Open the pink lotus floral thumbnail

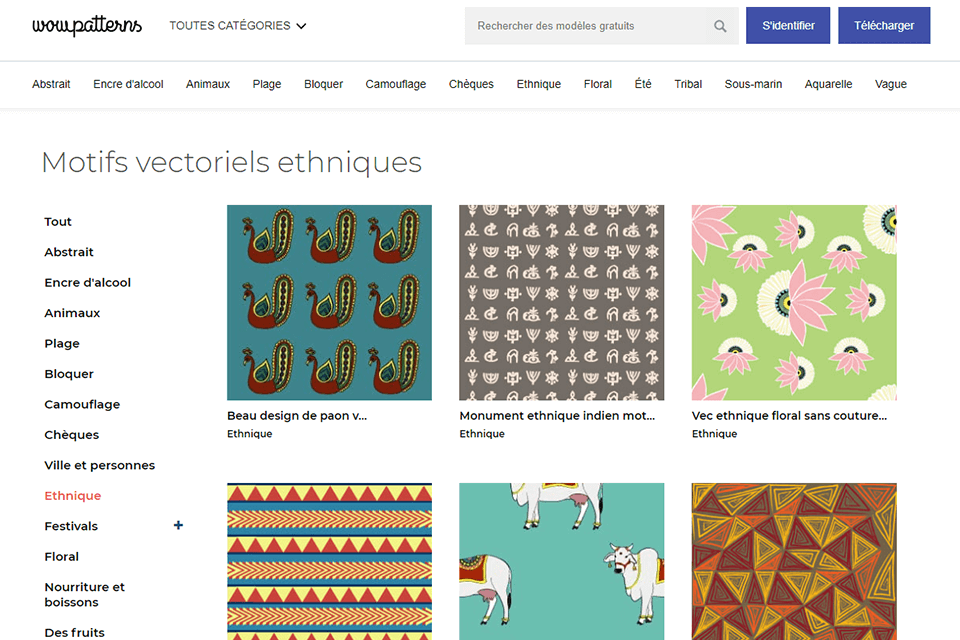pyautogui.click(x=794, y=303)
